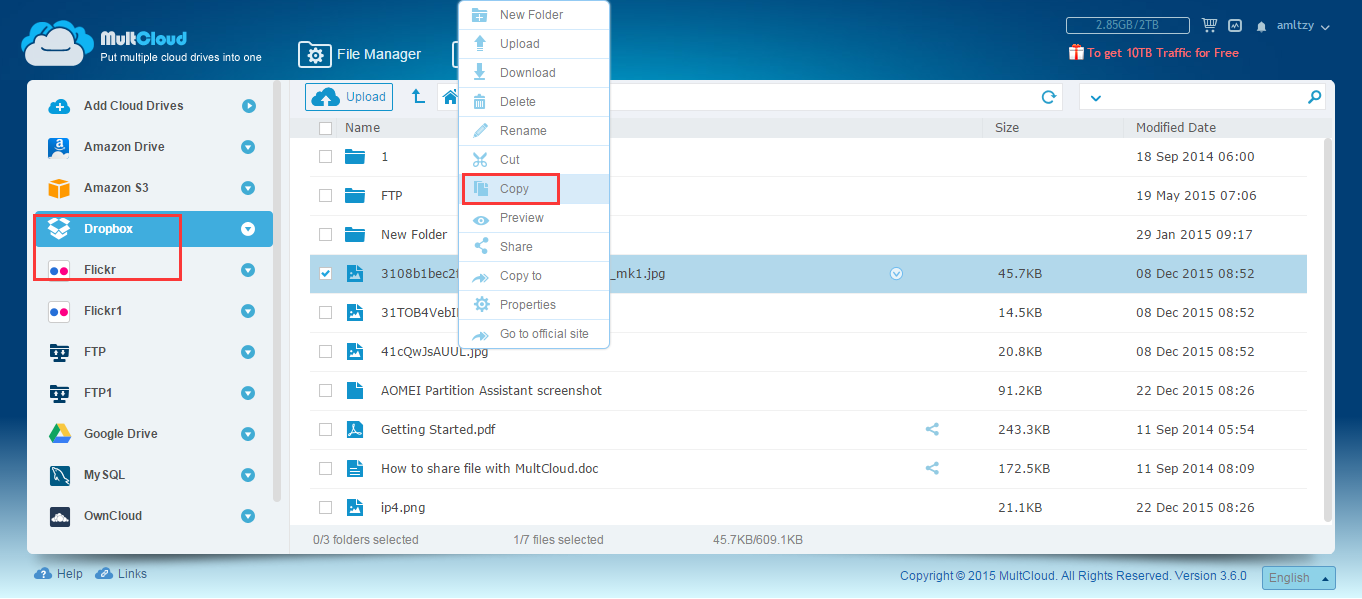
Task: Click the OwnCloud icon in sidebar
Action: (x=60, y=516)
